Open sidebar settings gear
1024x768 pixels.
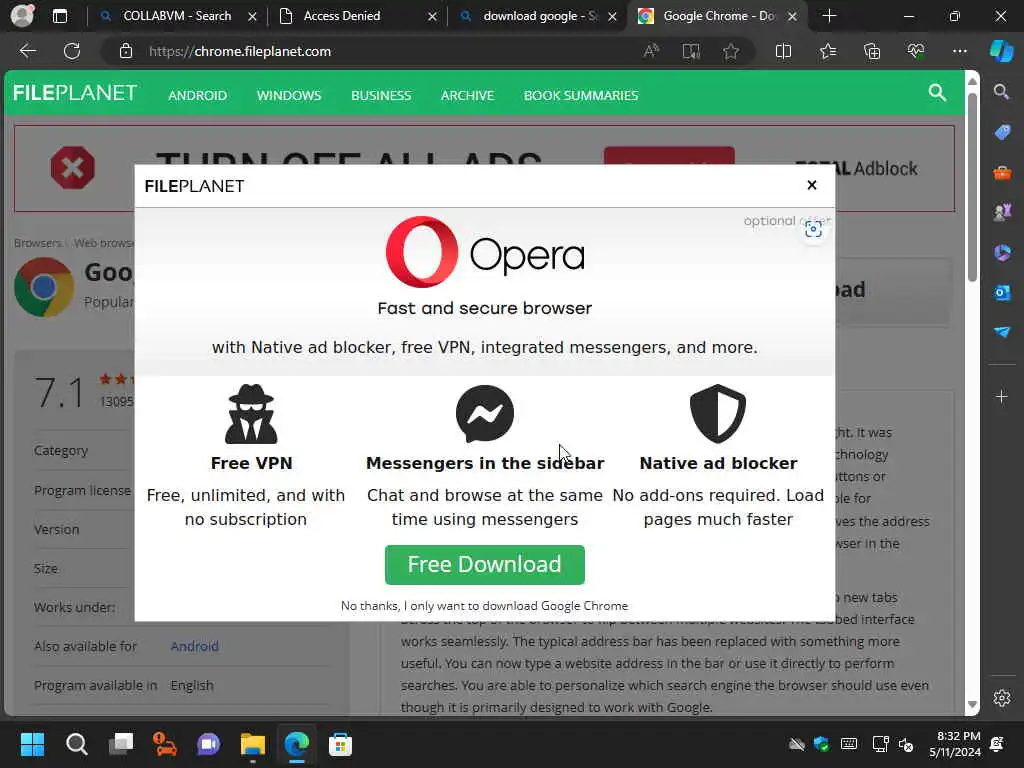coord(1002,698)
